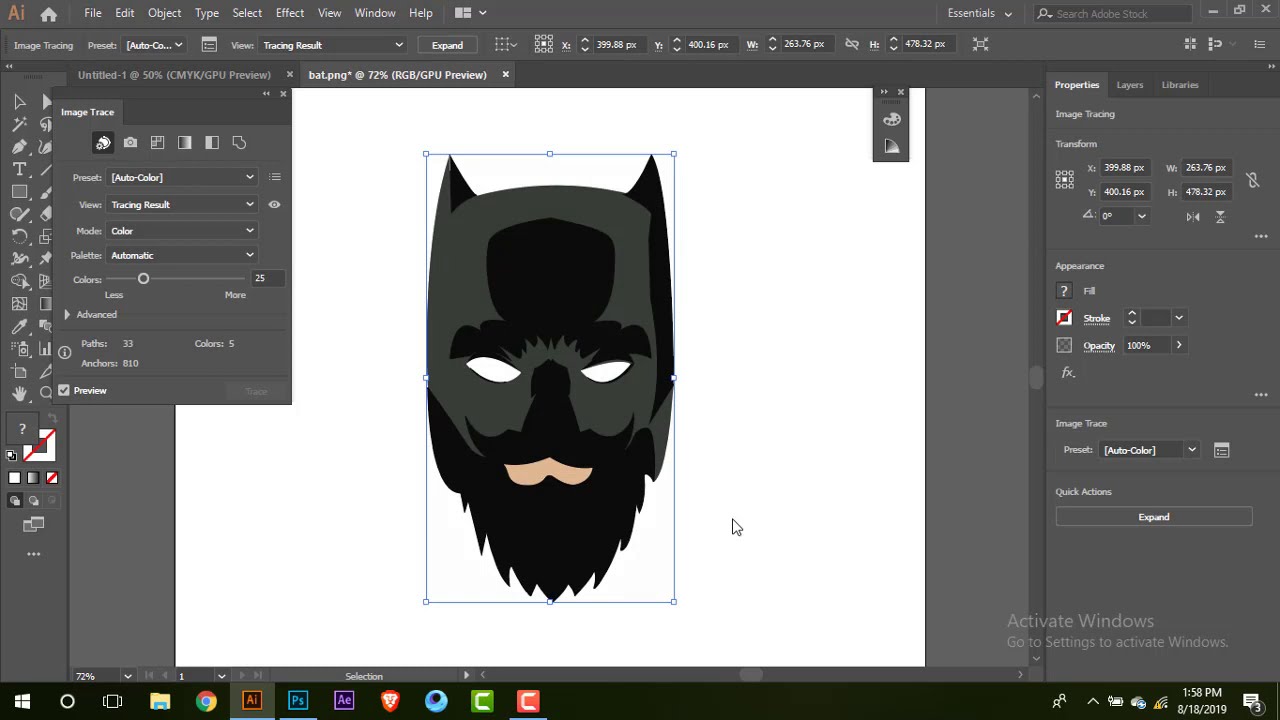This screenshot has height=720, width=1280.
Task: Select the Rectangle tool
Action: click(19, 192)
